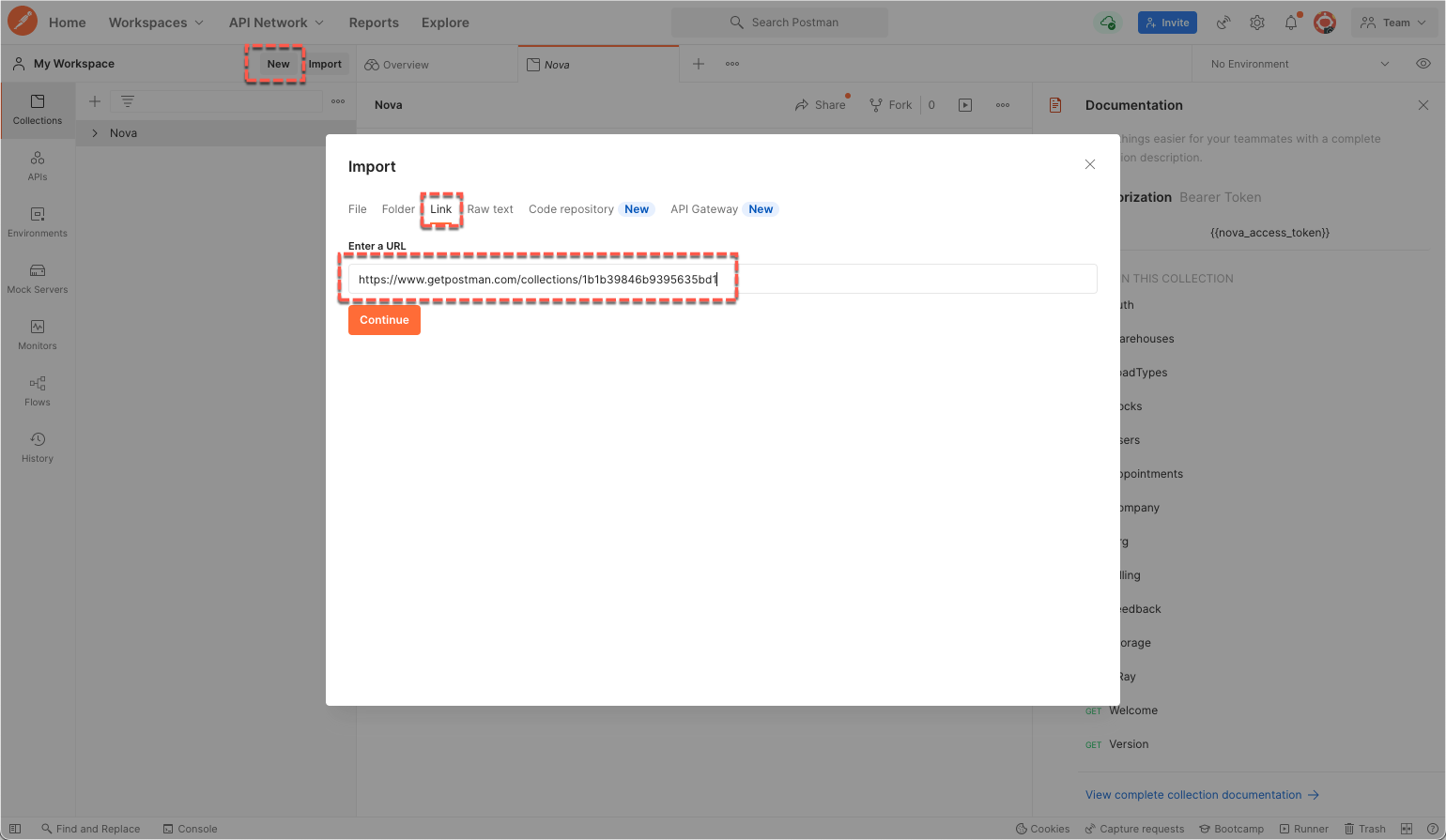Click the Enter a URL input field
The height and width of the screenshot is (840, 1446).
(x=722, y=279)
